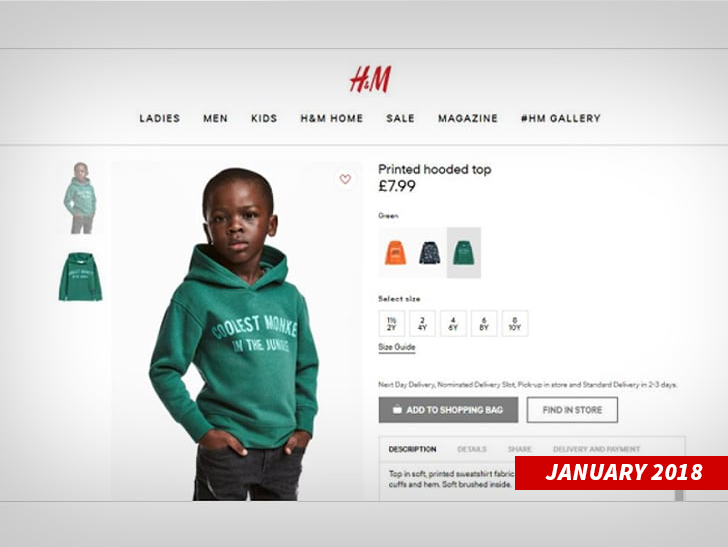728x547 pixels.
Task: Select size 1½-2Y
Action: pos(392,323)
